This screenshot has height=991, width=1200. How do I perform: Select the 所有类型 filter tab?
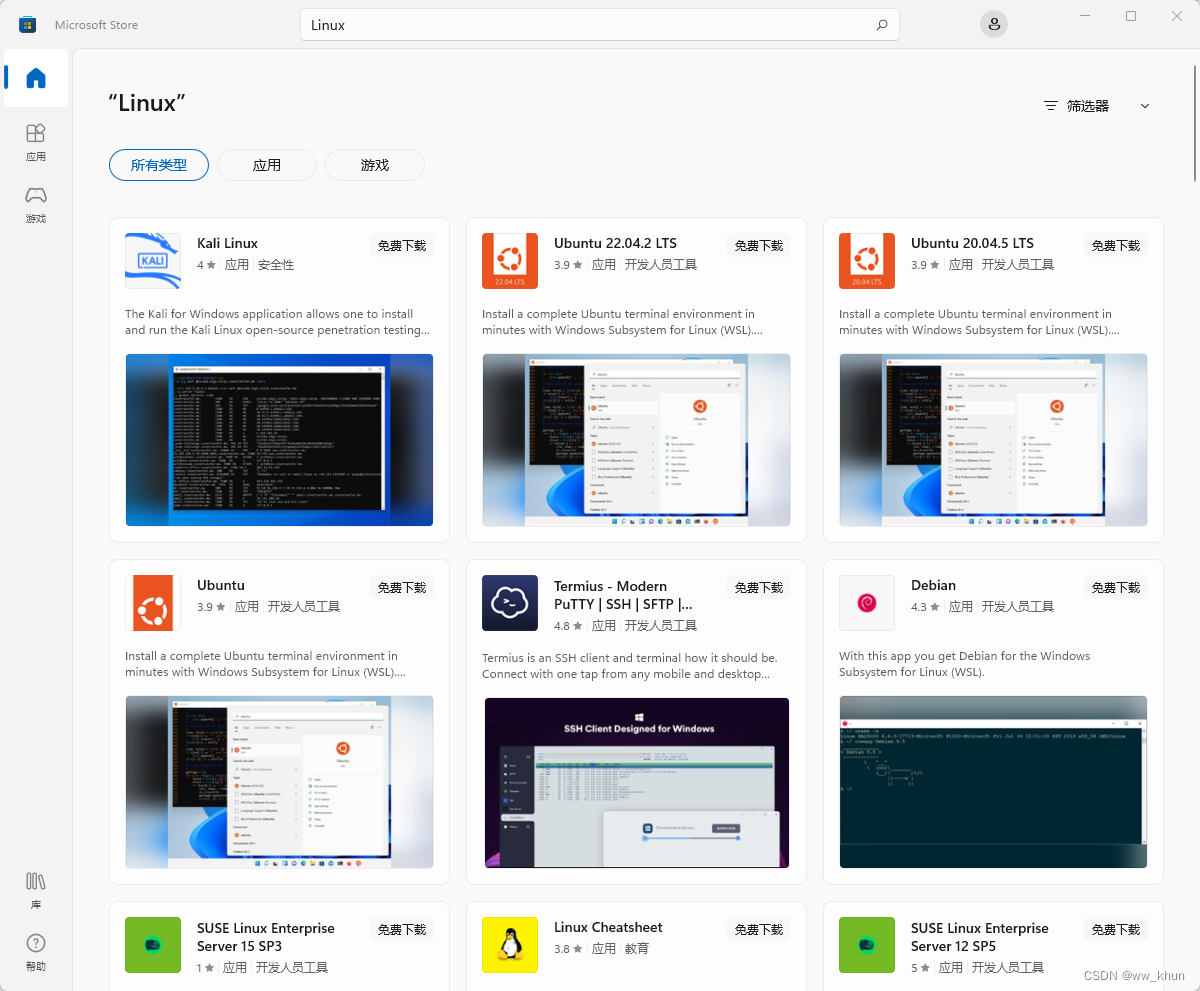(x=159, y=165)
